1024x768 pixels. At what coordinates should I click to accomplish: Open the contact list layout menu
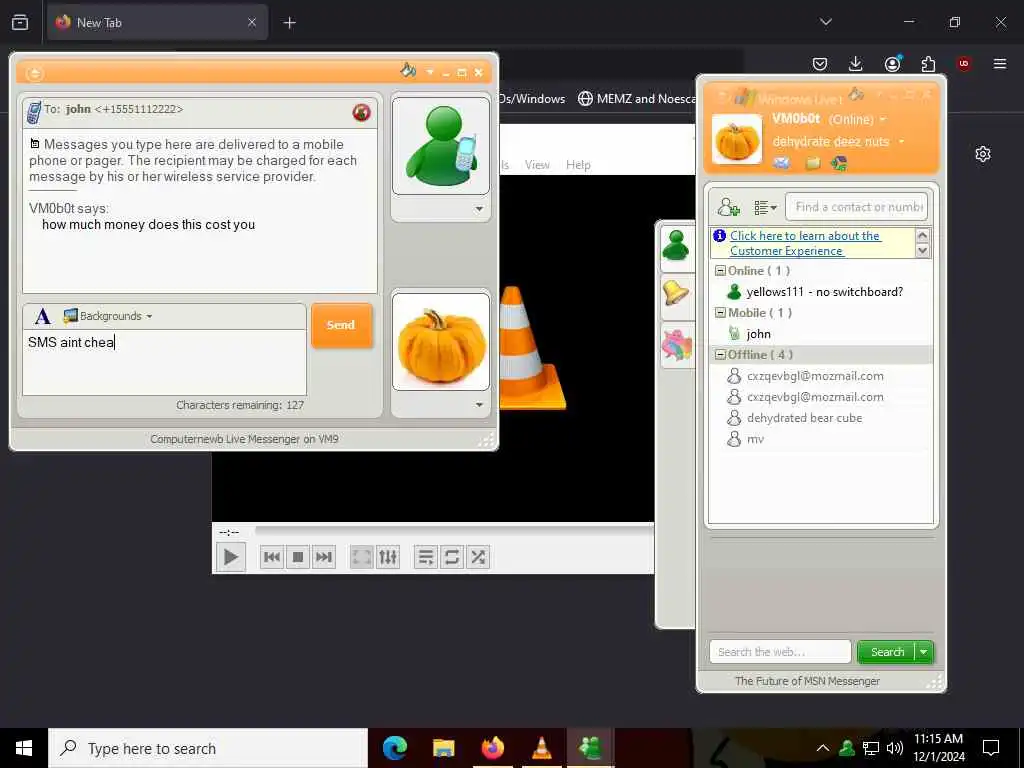click(x=765, y=208)
